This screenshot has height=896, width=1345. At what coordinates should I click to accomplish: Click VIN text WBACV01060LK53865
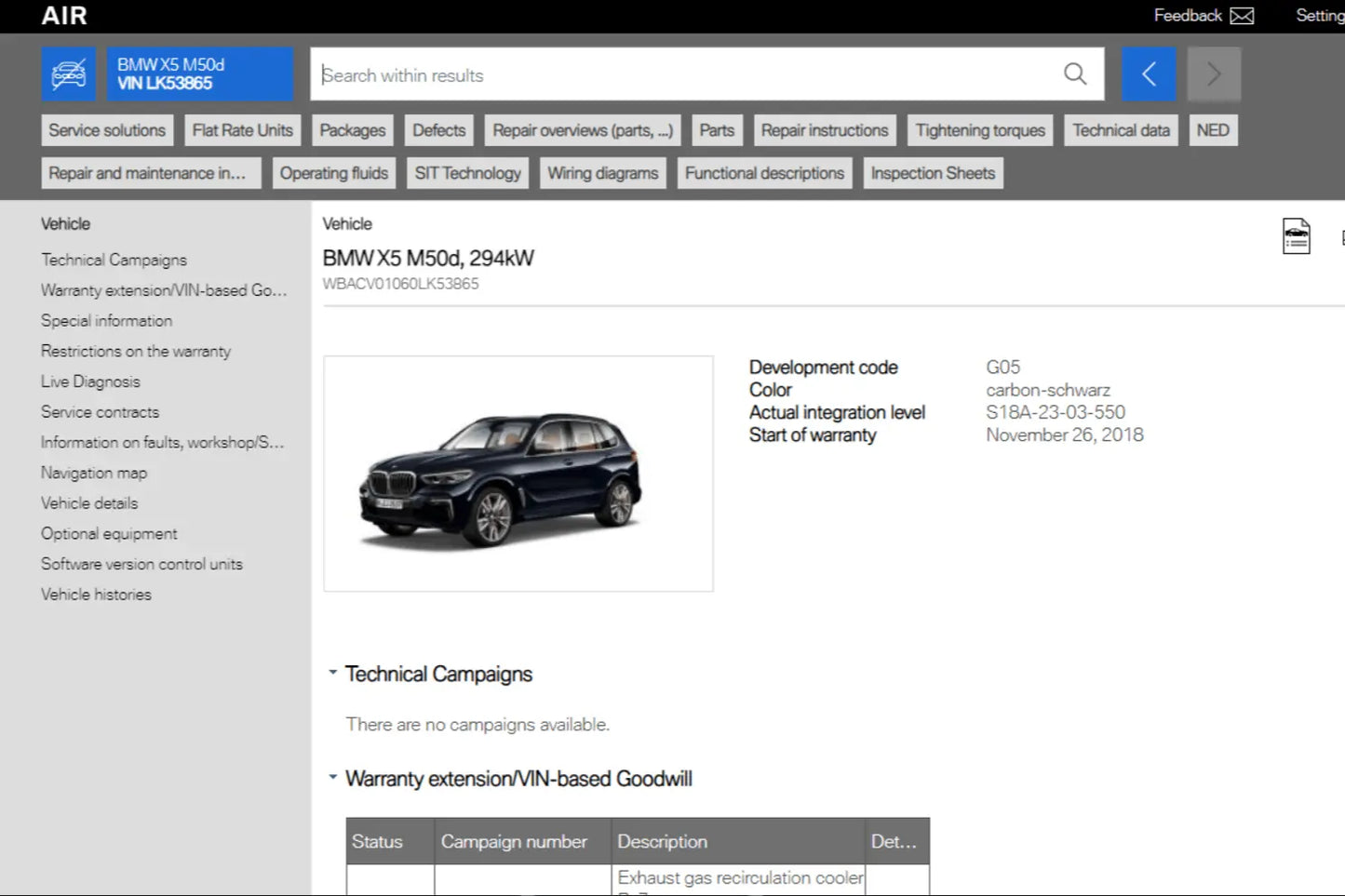400,284
